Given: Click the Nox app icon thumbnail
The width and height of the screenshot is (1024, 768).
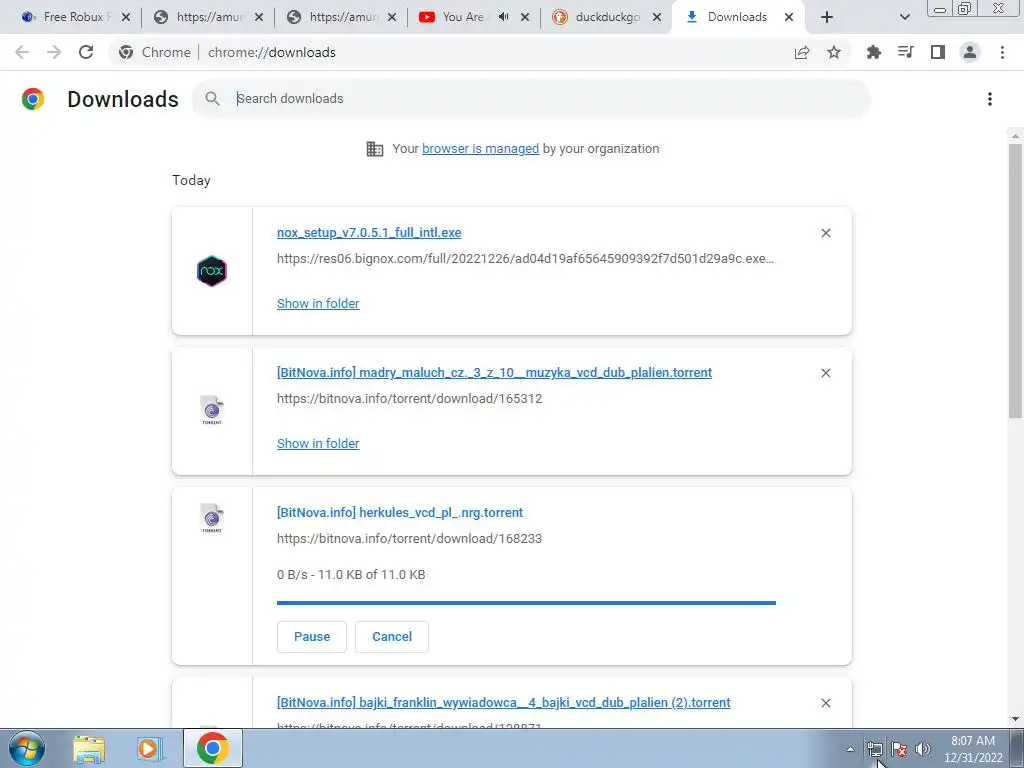Looking at the screenshot, I should (x=212, y=271).
